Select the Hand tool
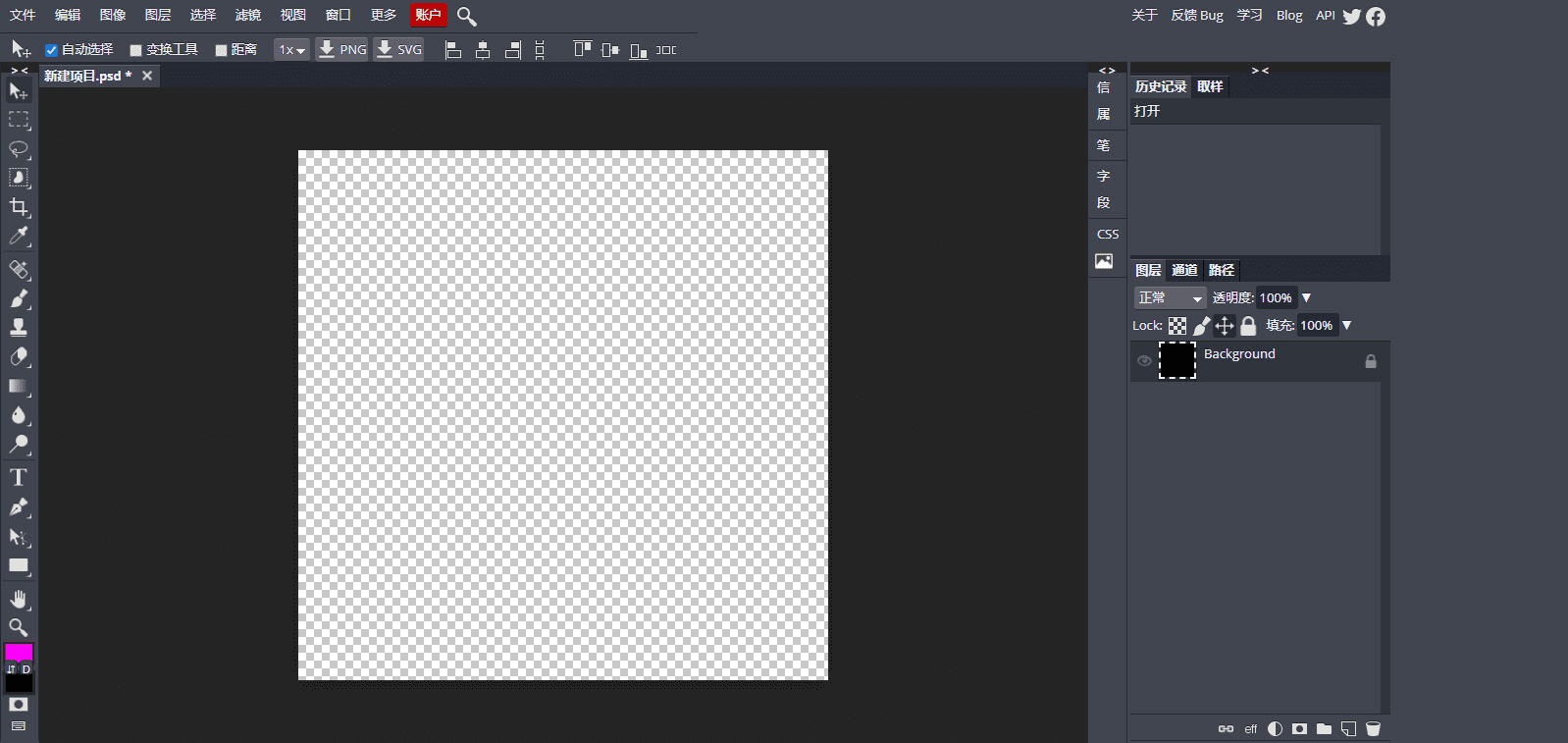The height and width of the screenshot is (743, 1568). coord(19,599)
